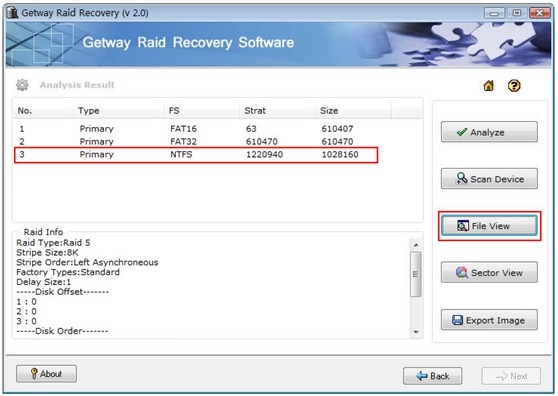Screen dimensions: 558x396
Task: Start Scan Device
Action: pos(489,179)
